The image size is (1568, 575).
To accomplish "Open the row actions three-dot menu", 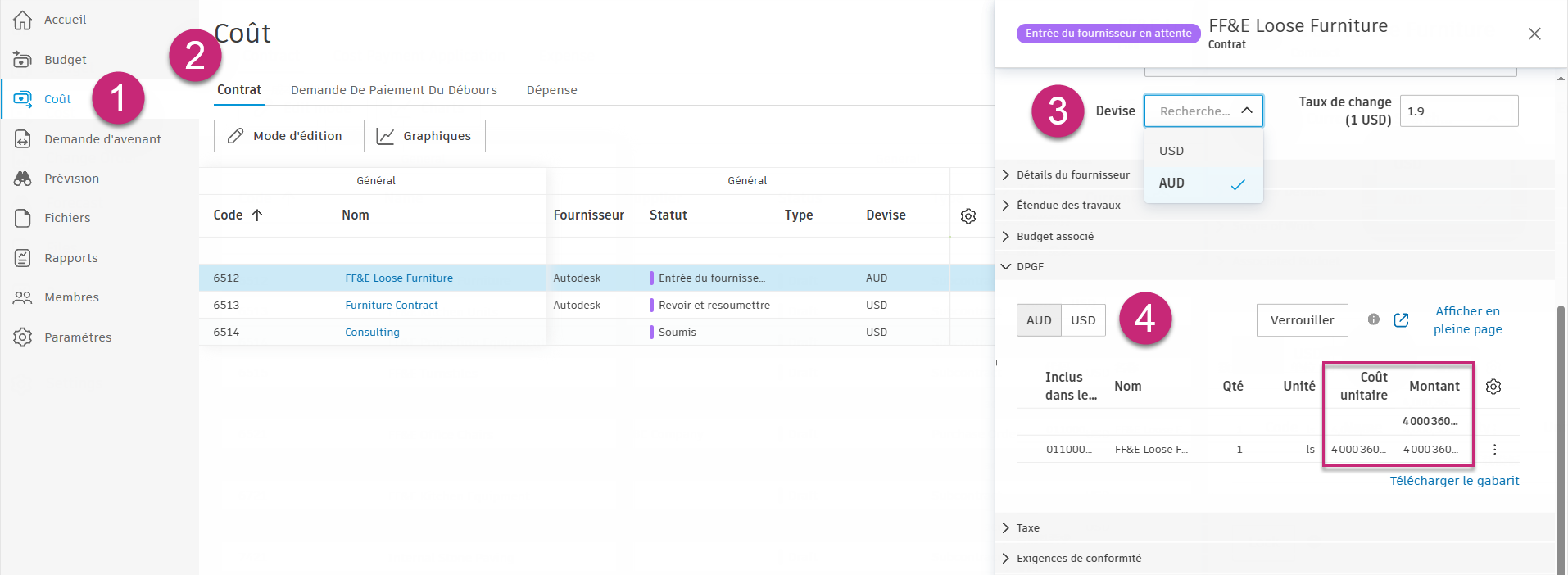I will pyautogui.click(x=1495, y=450).
